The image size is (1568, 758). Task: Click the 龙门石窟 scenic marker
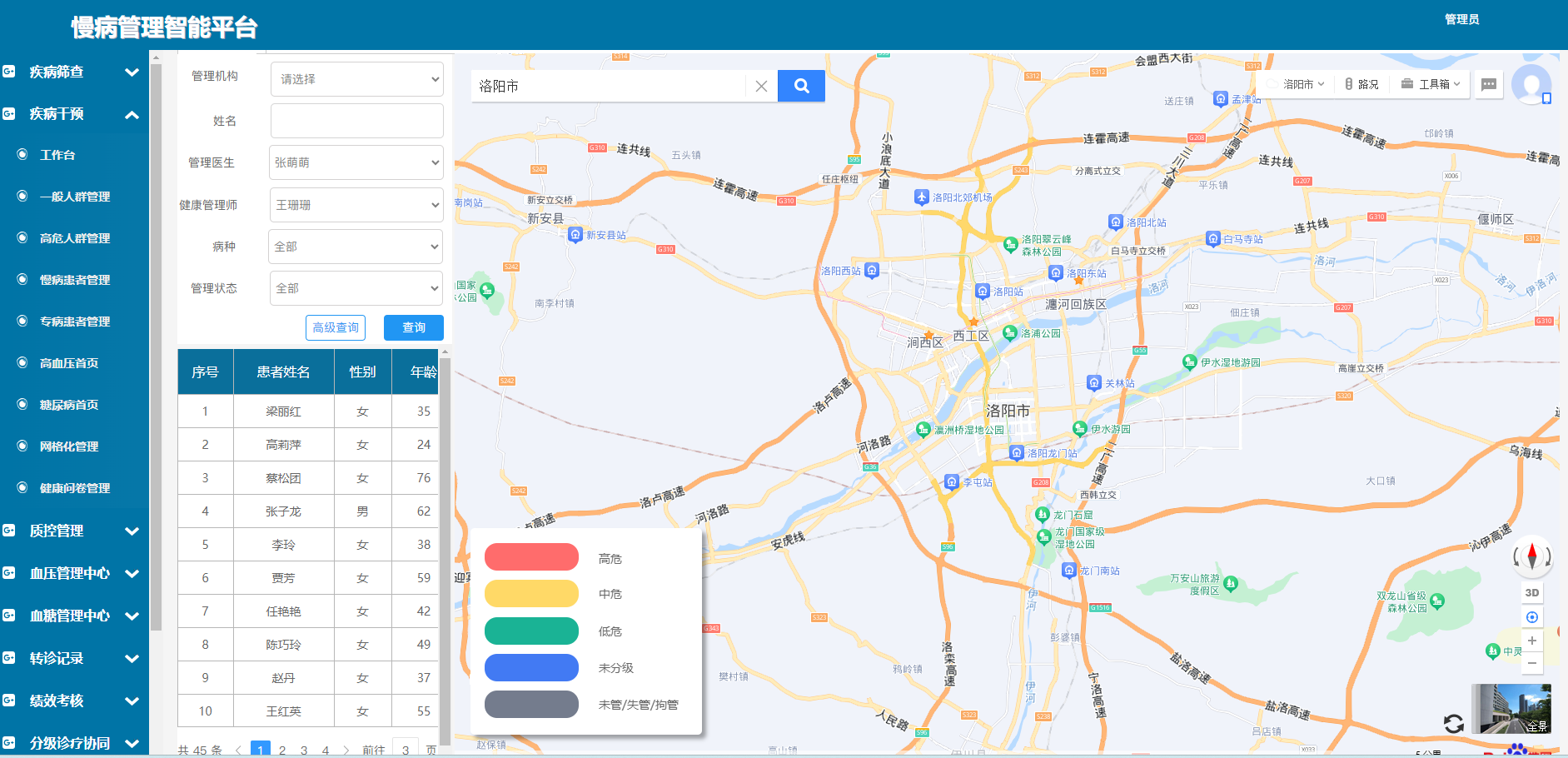pyautogui.click(x=1043, y=515)
